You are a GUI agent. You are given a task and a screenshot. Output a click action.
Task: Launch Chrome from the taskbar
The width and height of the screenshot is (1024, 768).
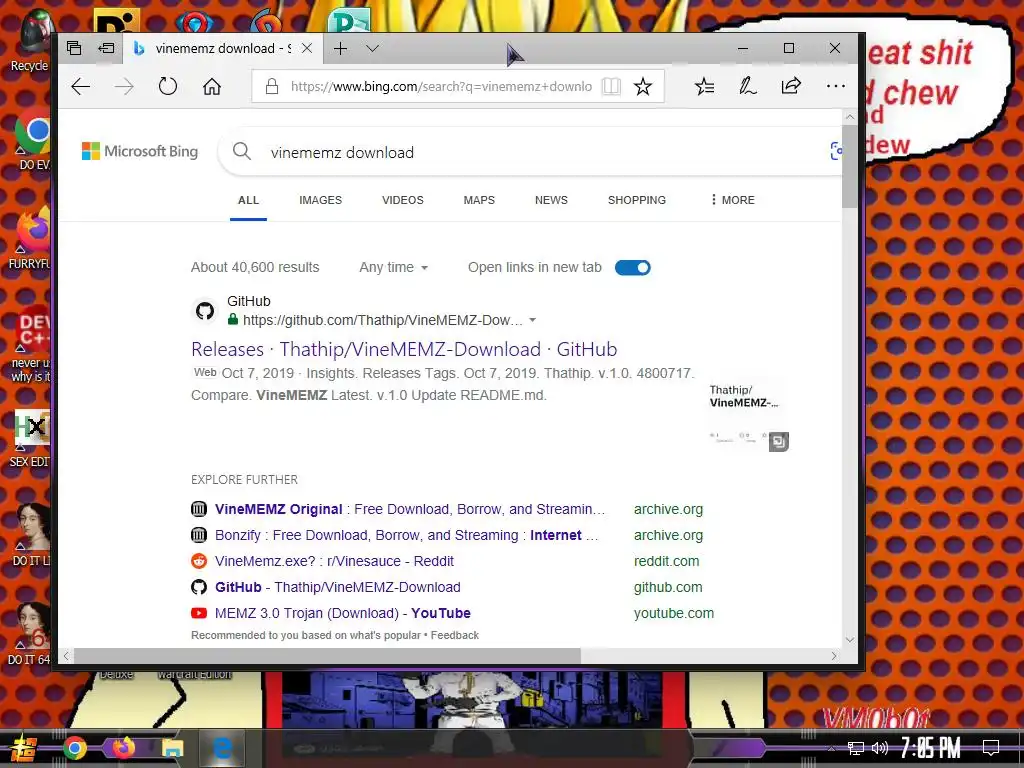(74, 748)
